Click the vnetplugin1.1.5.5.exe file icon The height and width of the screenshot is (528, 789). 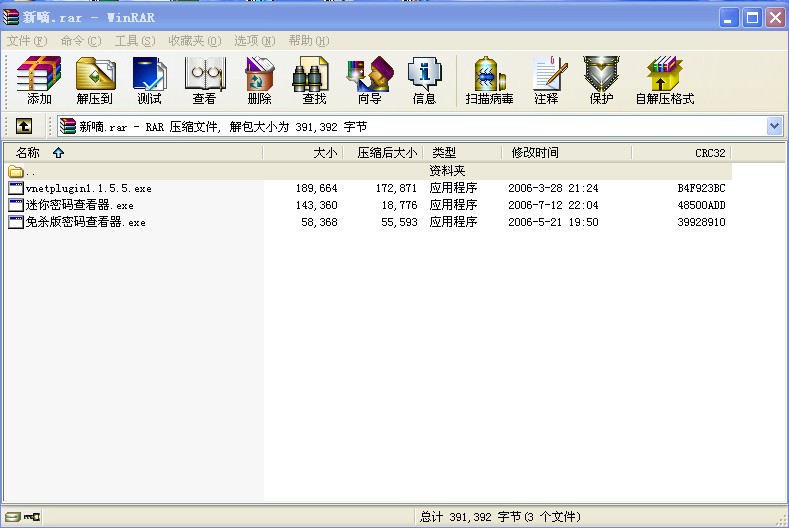click(x=16, y=188)
